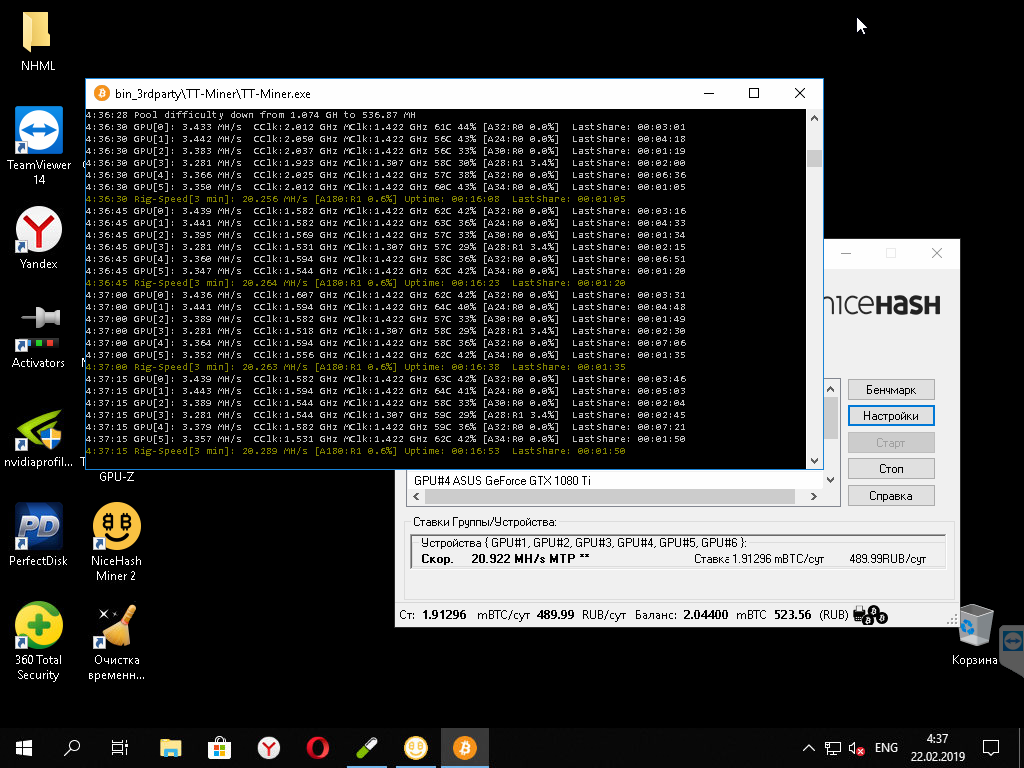Open Справка help in NiceHash
Viewport: 1024px width, 768px height.
tap(891, 496)
